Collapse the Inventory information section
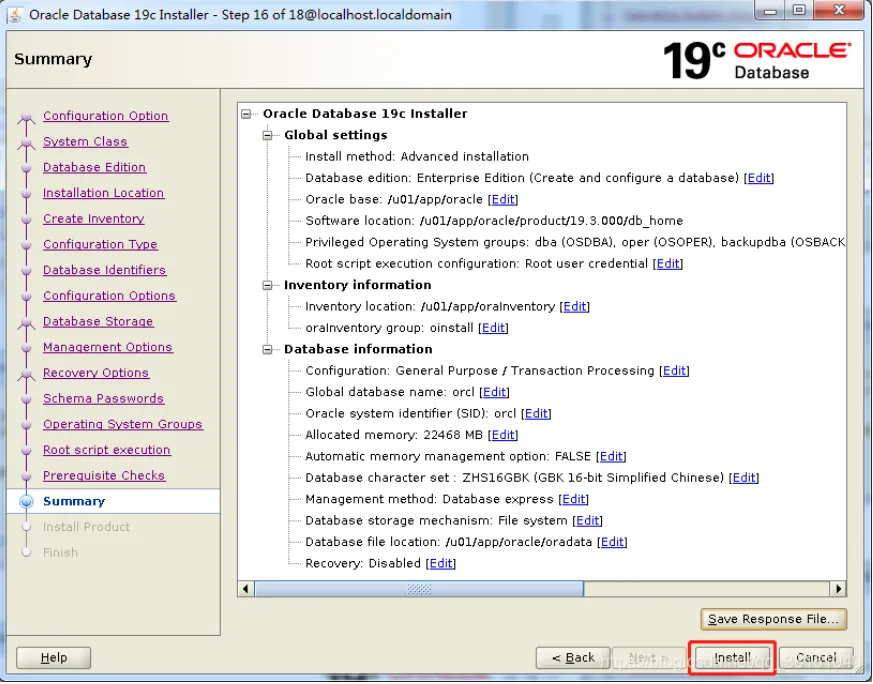The width and height of the screenshot is (873, 684). (268, 285)
